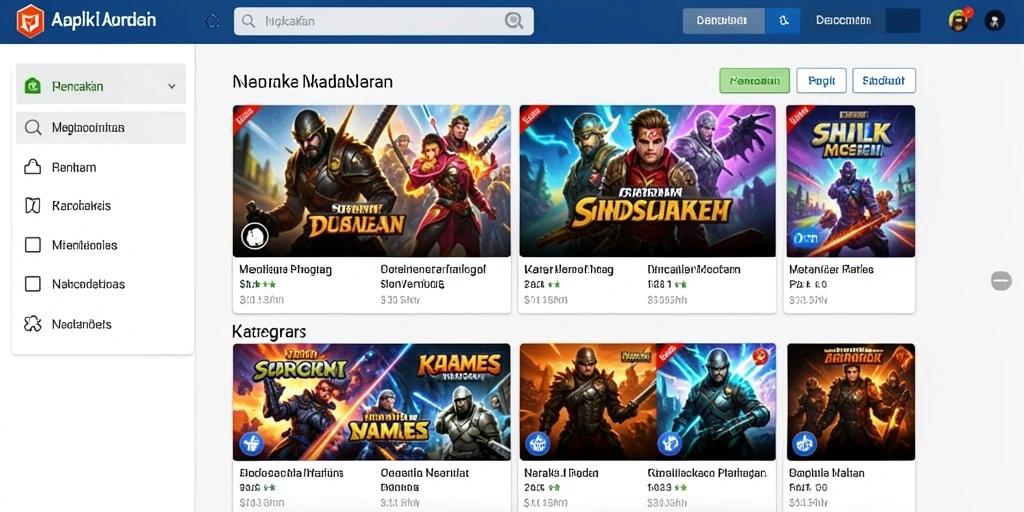The image size is (1024, 512).
Task: Open the Deoomen header link
Action: 843,21
